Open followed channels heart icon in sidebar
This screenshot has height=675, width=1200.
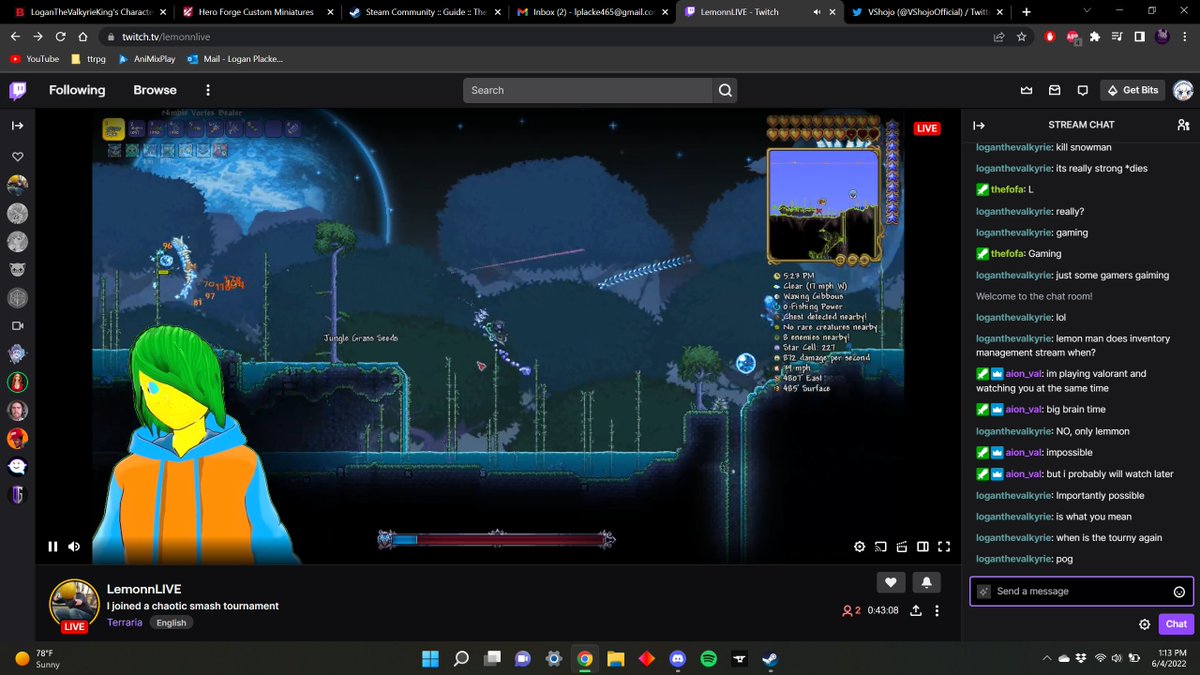(x=17, y=157)
